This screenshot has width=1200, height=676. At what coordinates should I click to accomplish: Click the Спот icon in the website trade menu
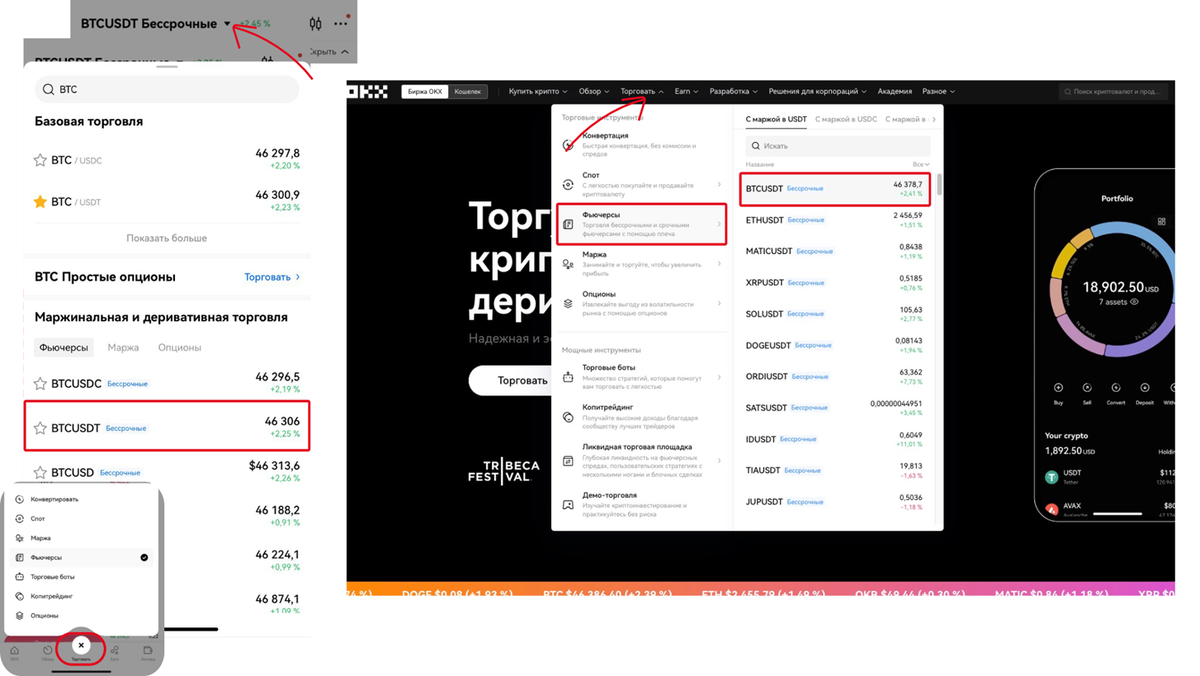pyautogui.click(x=568, y=185)
